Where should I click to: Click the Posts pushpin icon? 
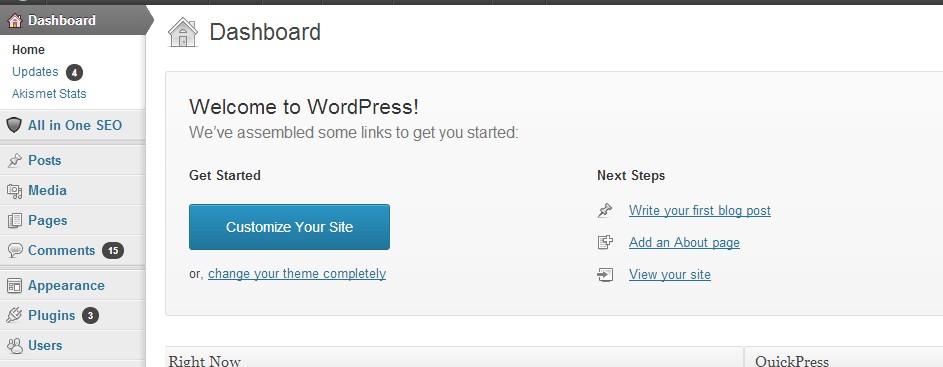point(14,161)
